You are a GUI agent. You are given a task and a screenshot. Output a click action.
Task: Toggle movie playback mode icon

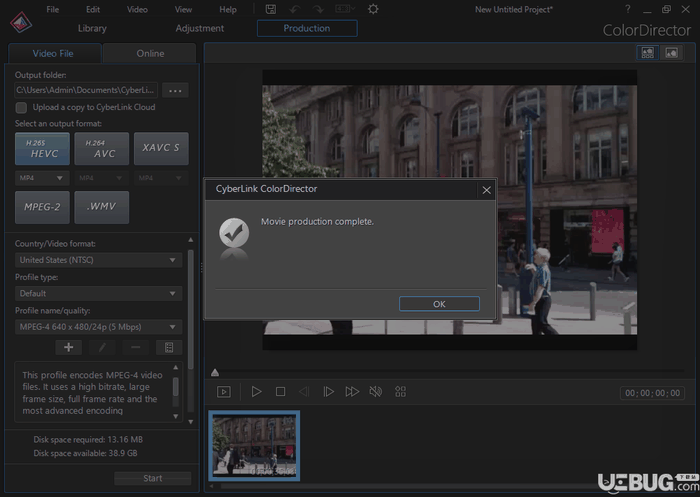point(224,392)
